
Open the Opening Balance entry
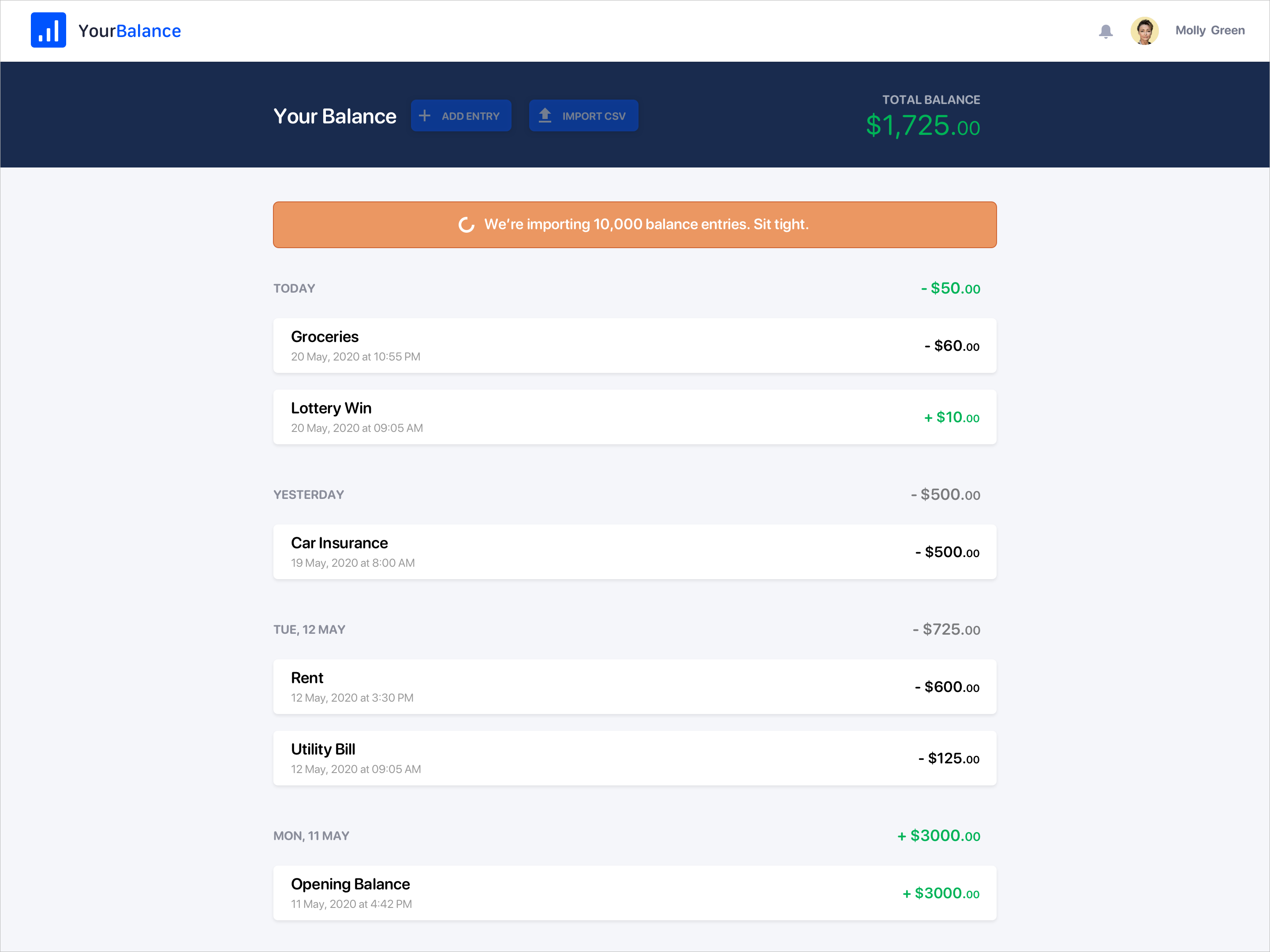(635, 893)
